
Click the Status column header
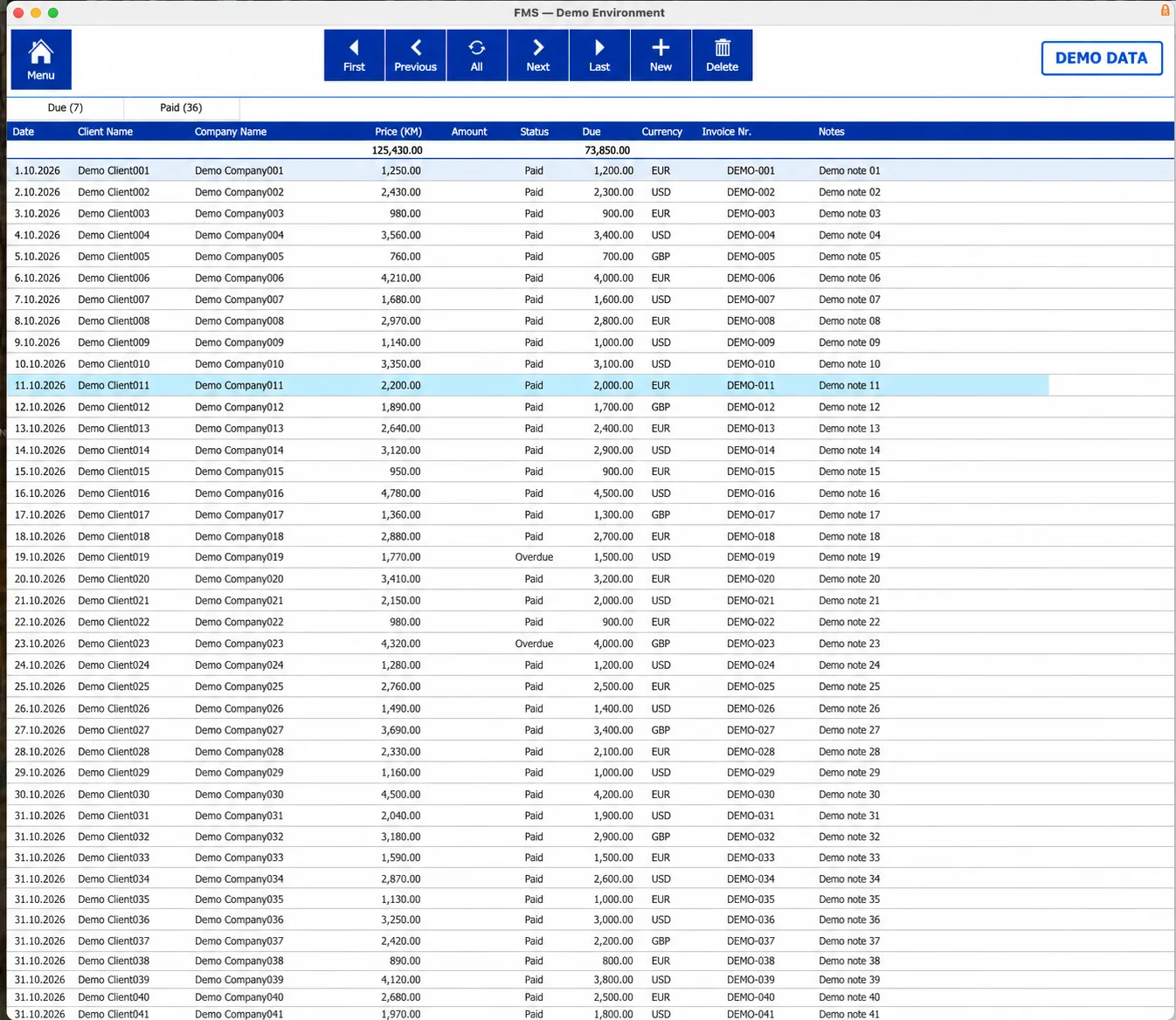534,132
